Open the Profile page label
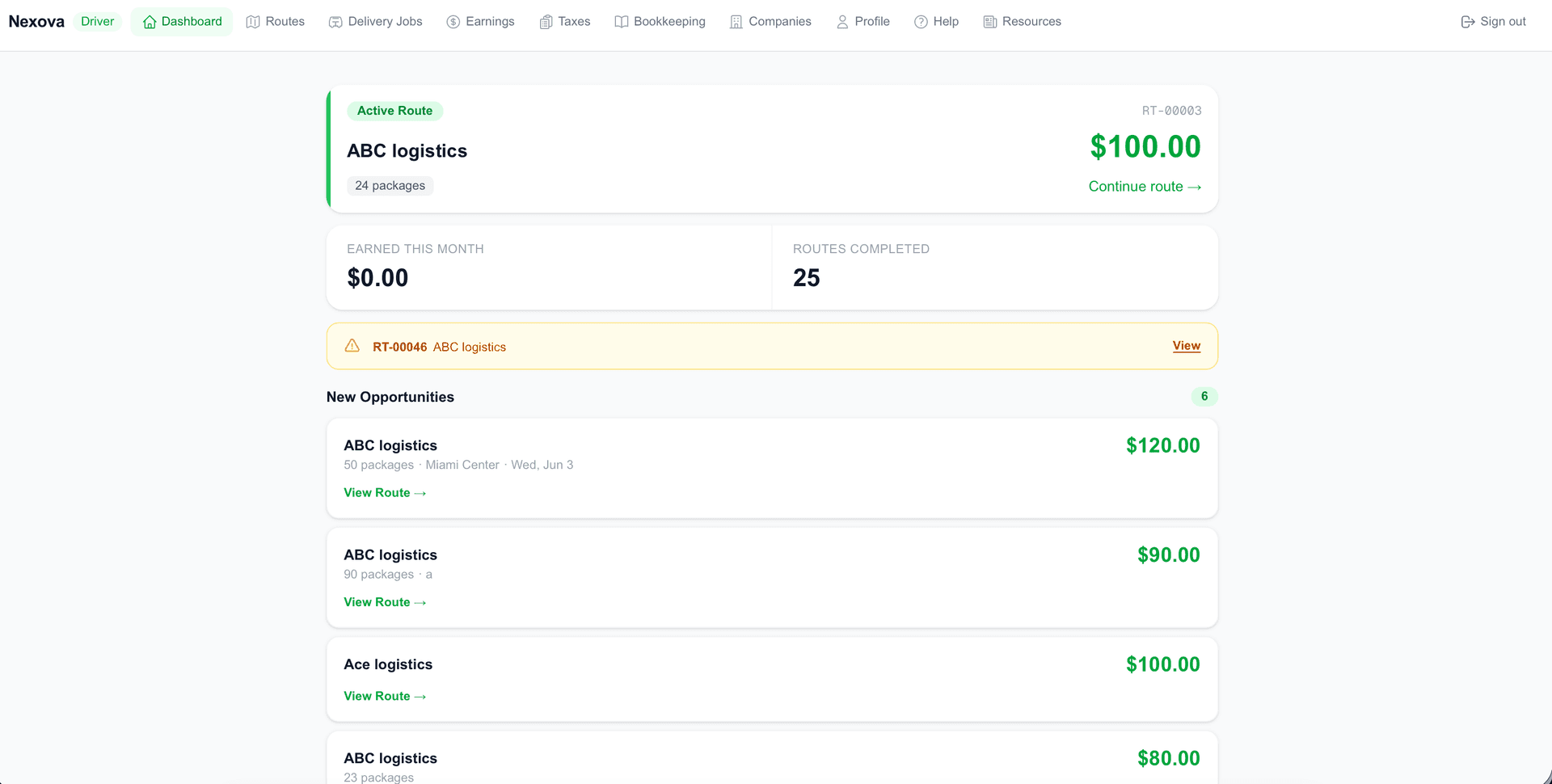Viewport: 1552px width, 784px height. tap(872, 22)
